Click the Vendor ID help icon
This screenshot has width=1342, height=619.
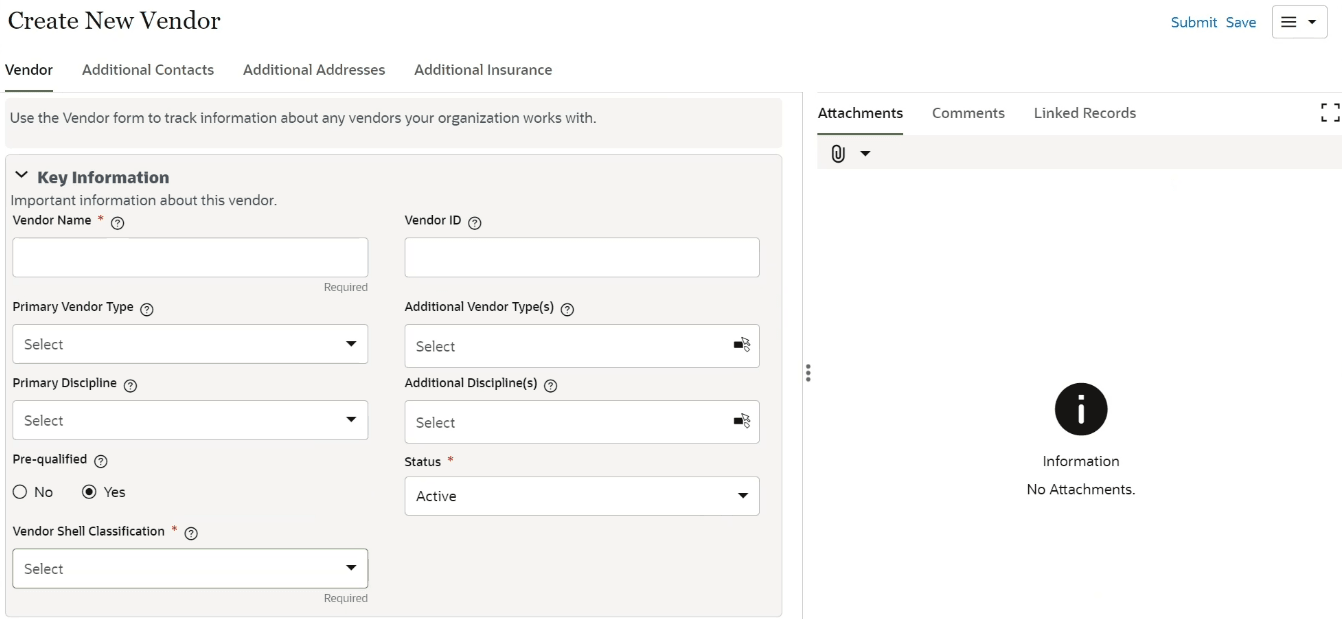[x=475, y=223]
